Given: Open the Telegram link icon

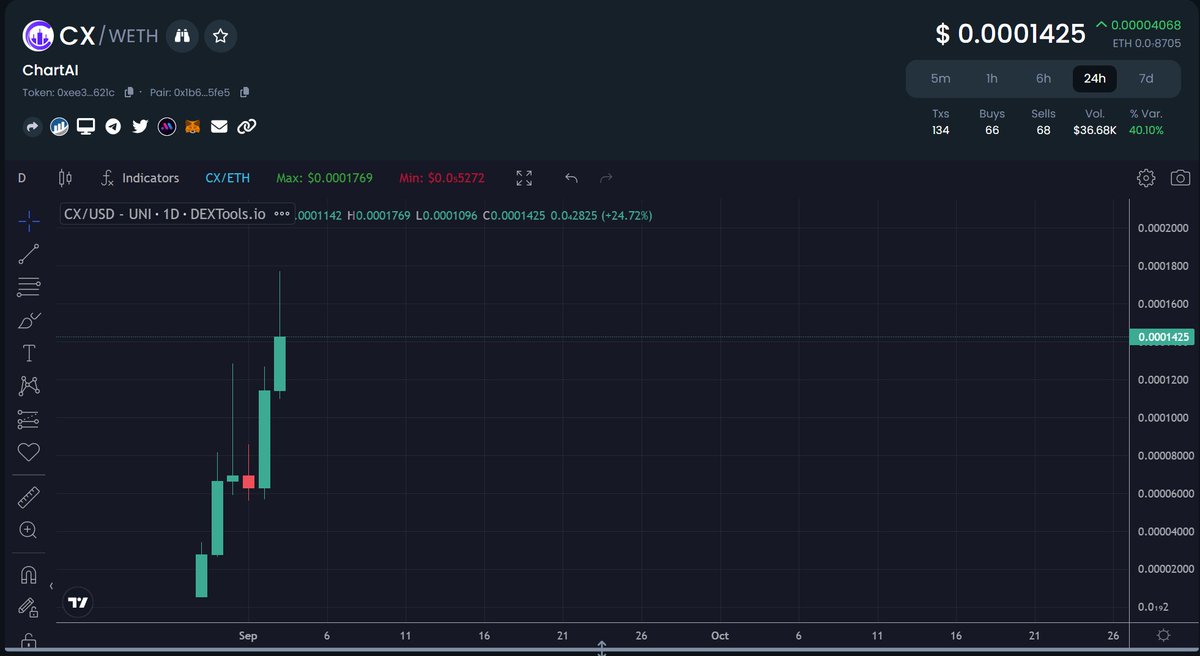Looking at the screenshot, I should click(x=114, y=127).
